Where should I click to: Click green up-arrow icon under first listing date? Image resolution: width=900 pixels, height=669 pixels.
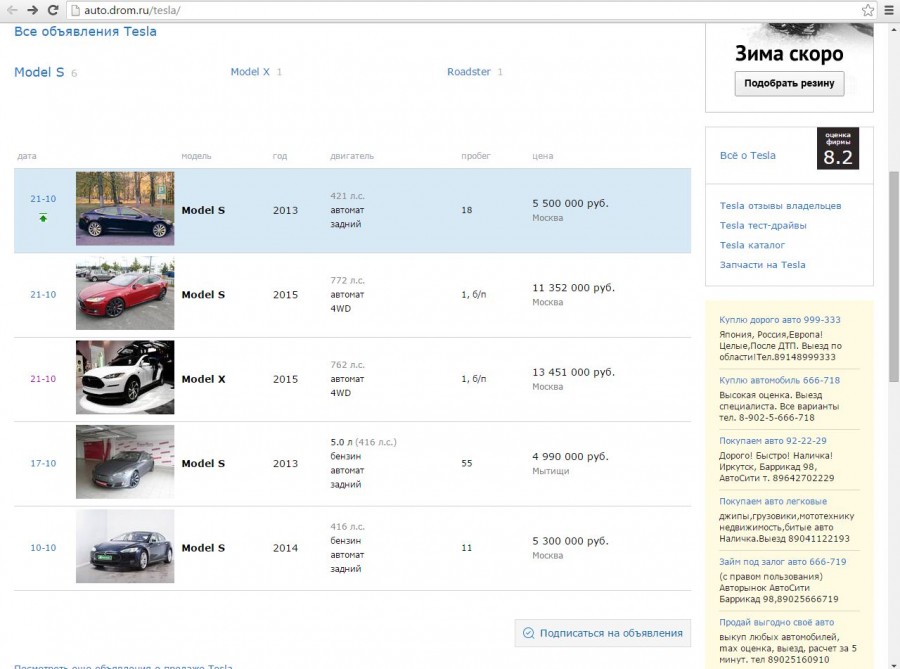pyautogui.click(x=43, y=217)
